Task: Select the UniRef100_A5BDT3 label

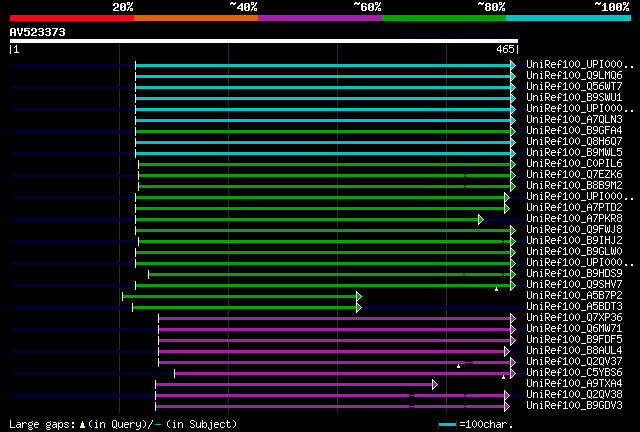Action: coord(574,307)
